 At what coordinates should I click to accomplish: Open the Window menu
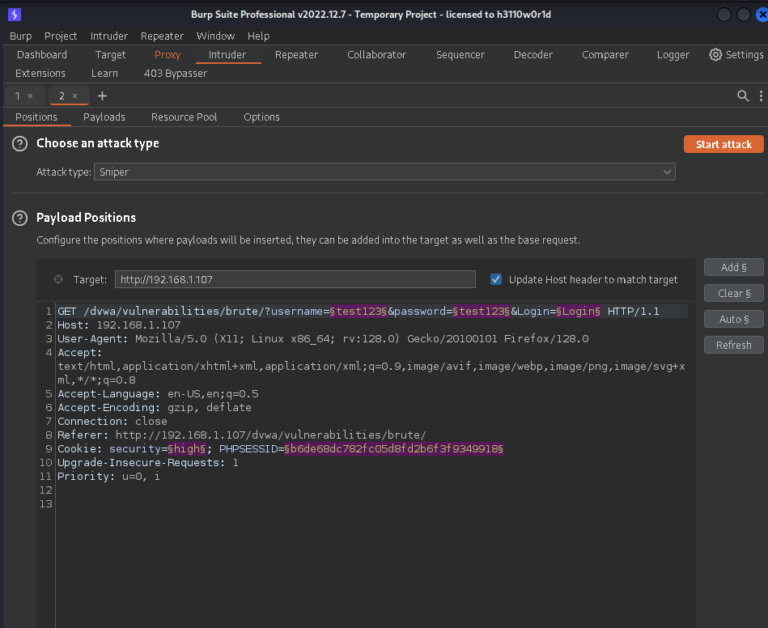[216, 36]
